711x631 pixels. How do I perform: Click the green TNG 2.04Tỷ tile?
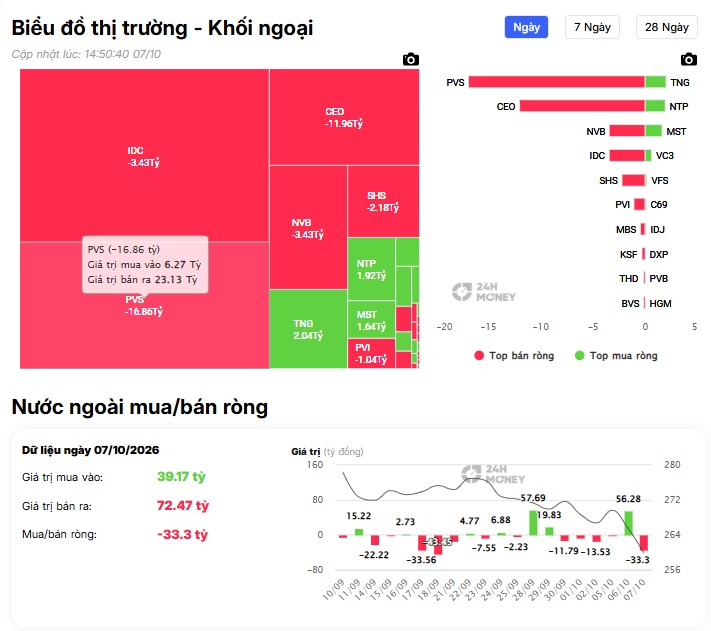pyautogui.click(x=308, y=329)
